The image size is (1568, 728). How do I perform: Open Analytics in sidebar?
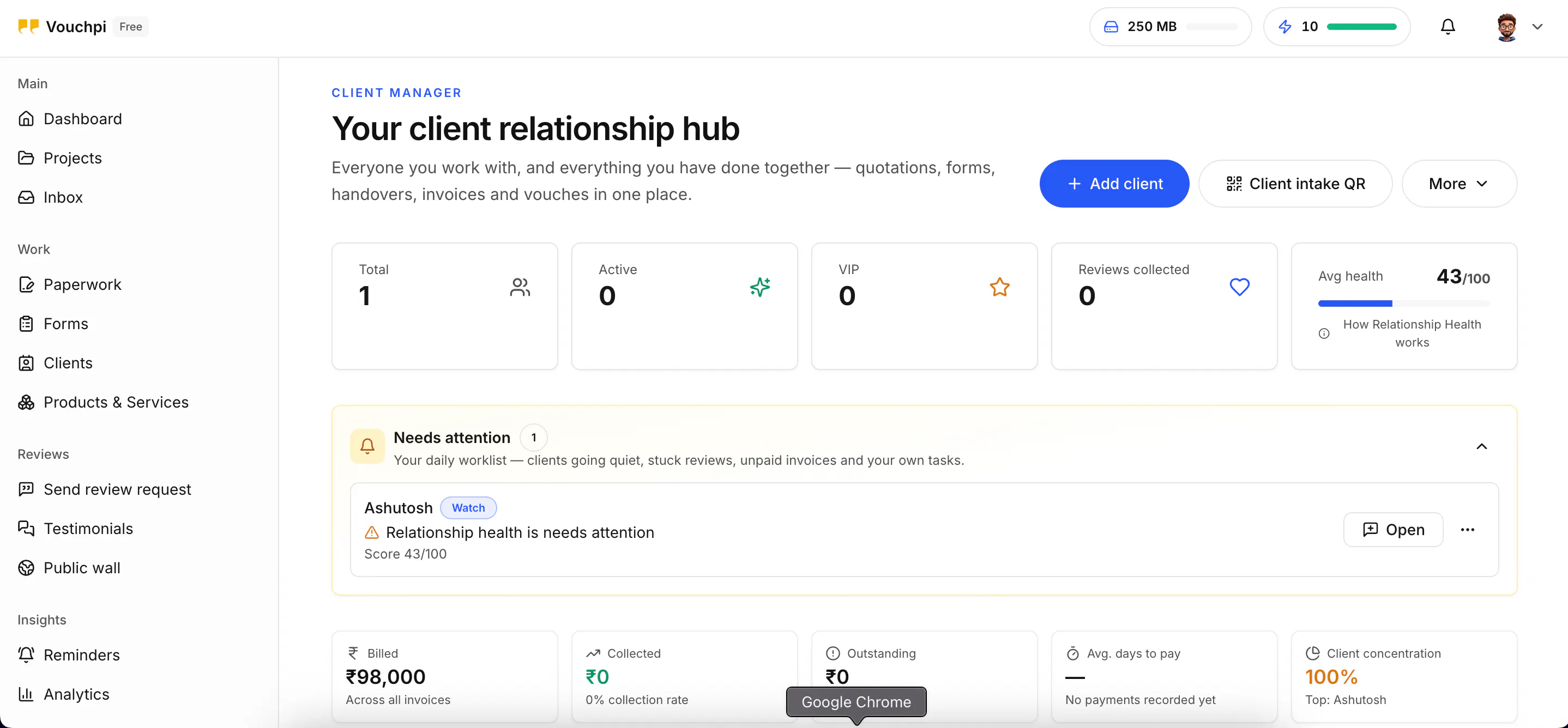(64, 694)
